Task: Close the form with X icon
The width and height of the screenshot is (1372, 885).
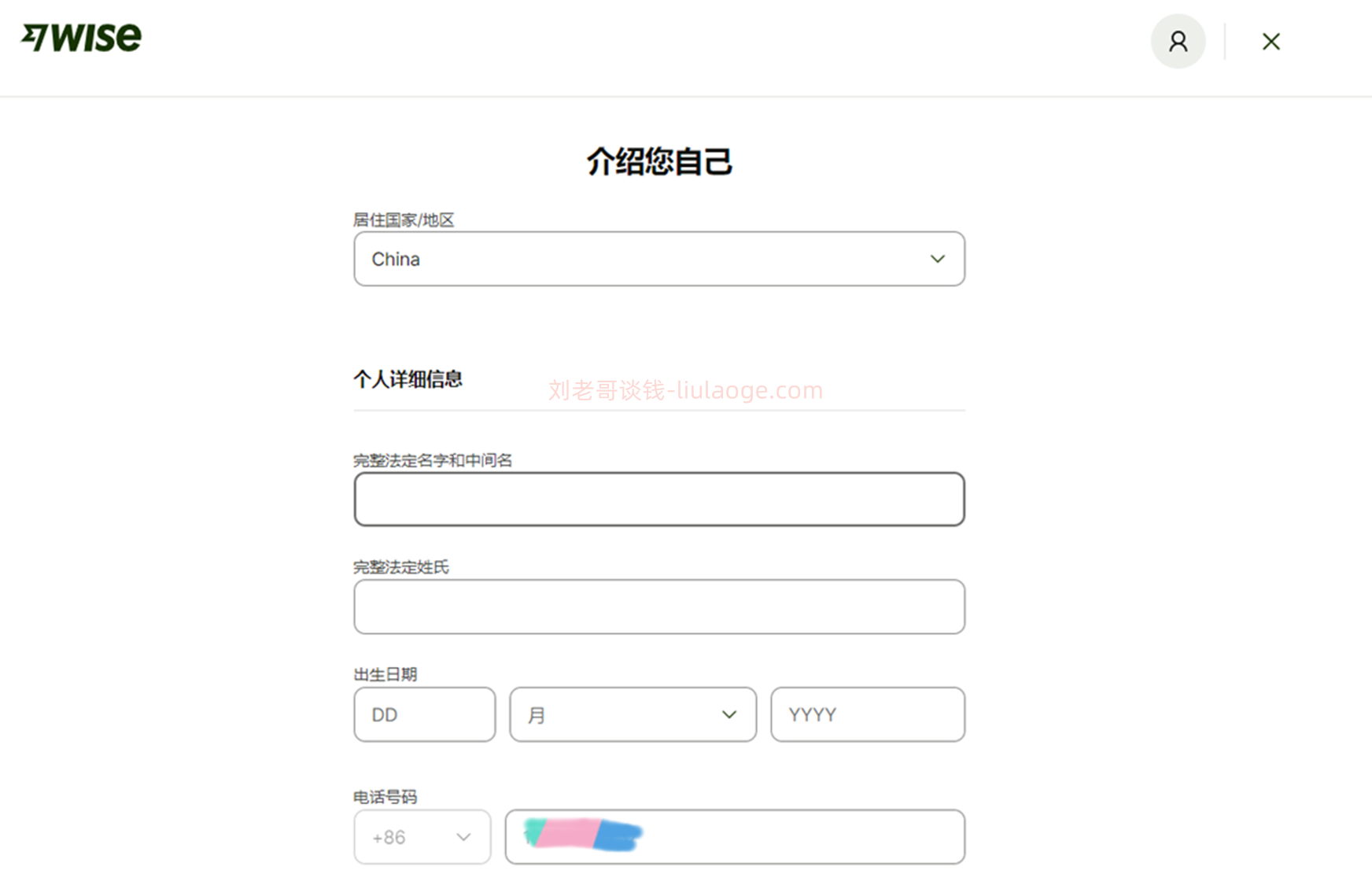Action: pyautogui.click(x=1271, y=42)
